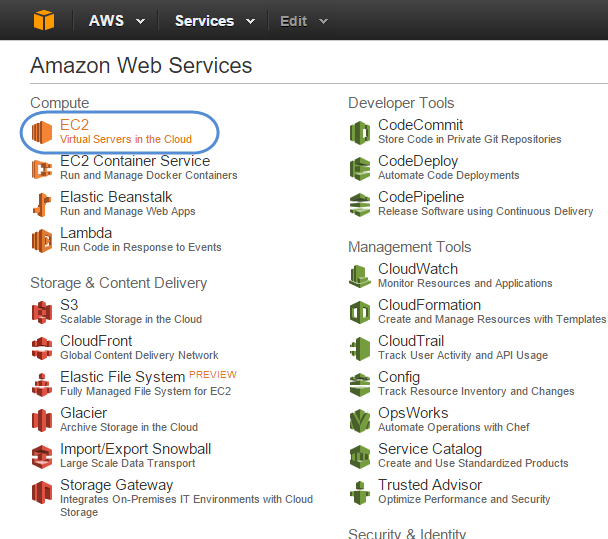608x539 pixels.
Task: Click the OpsWorks green icon
Action: click(360, 420)
